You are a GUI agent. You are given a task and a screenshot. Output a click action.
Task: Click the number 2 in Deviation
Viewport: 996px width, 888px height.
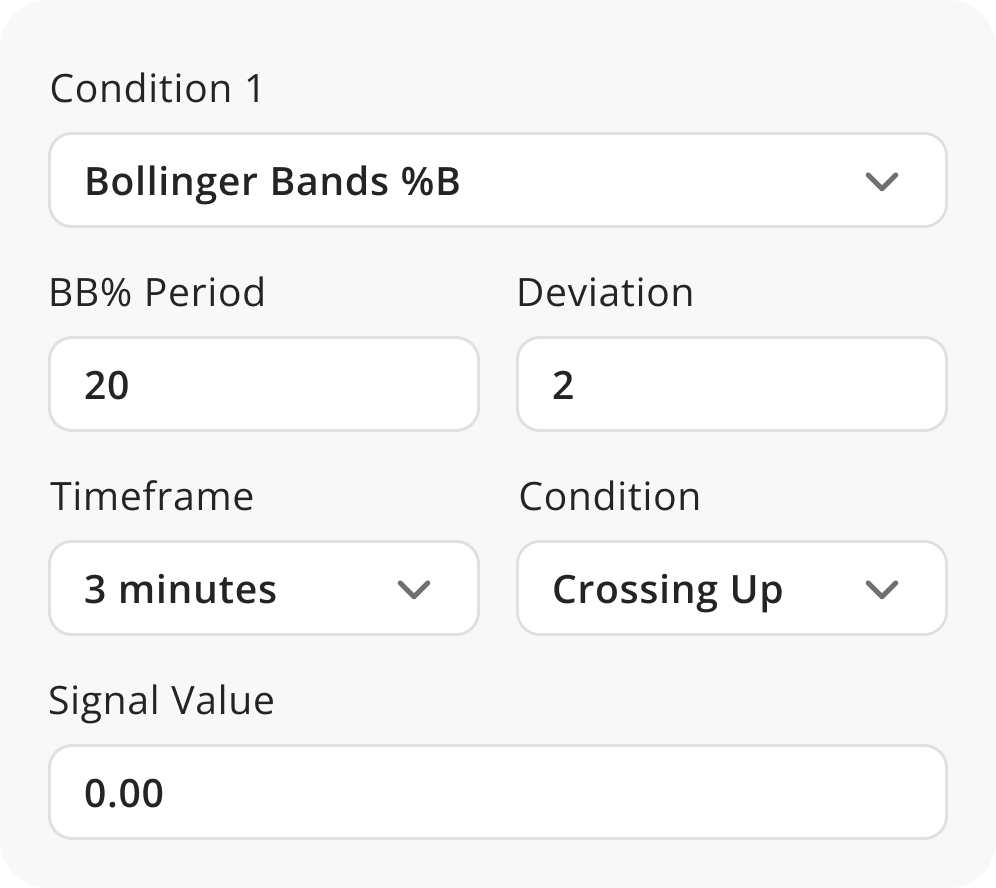click(x=563, y=384)
